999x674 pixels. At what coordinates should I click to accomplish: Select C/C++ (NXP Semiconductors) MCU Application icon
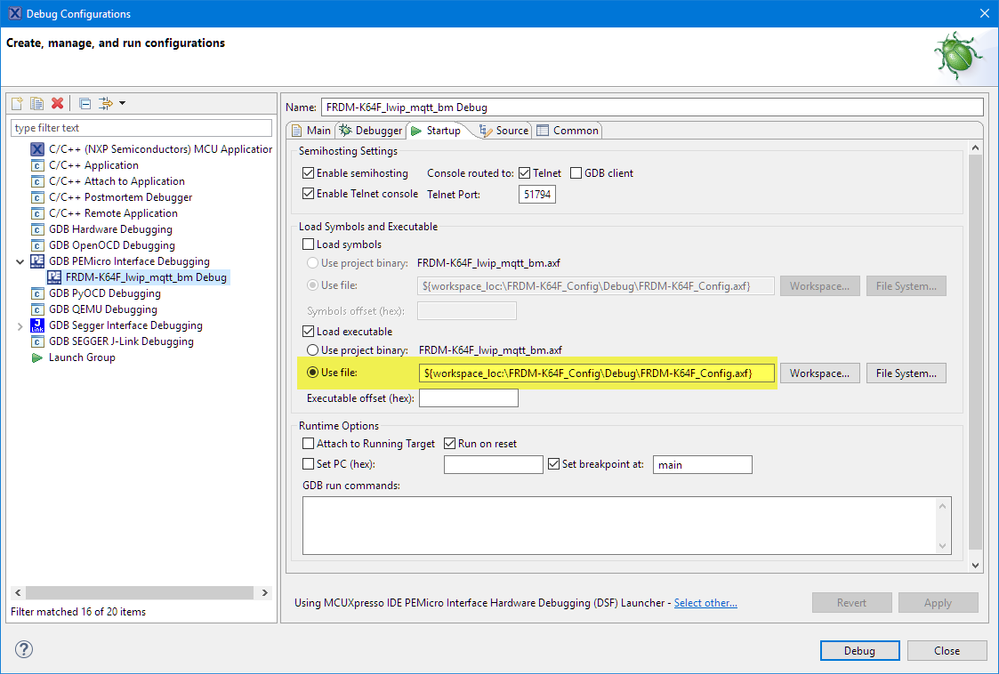click(x=38, y=149)
